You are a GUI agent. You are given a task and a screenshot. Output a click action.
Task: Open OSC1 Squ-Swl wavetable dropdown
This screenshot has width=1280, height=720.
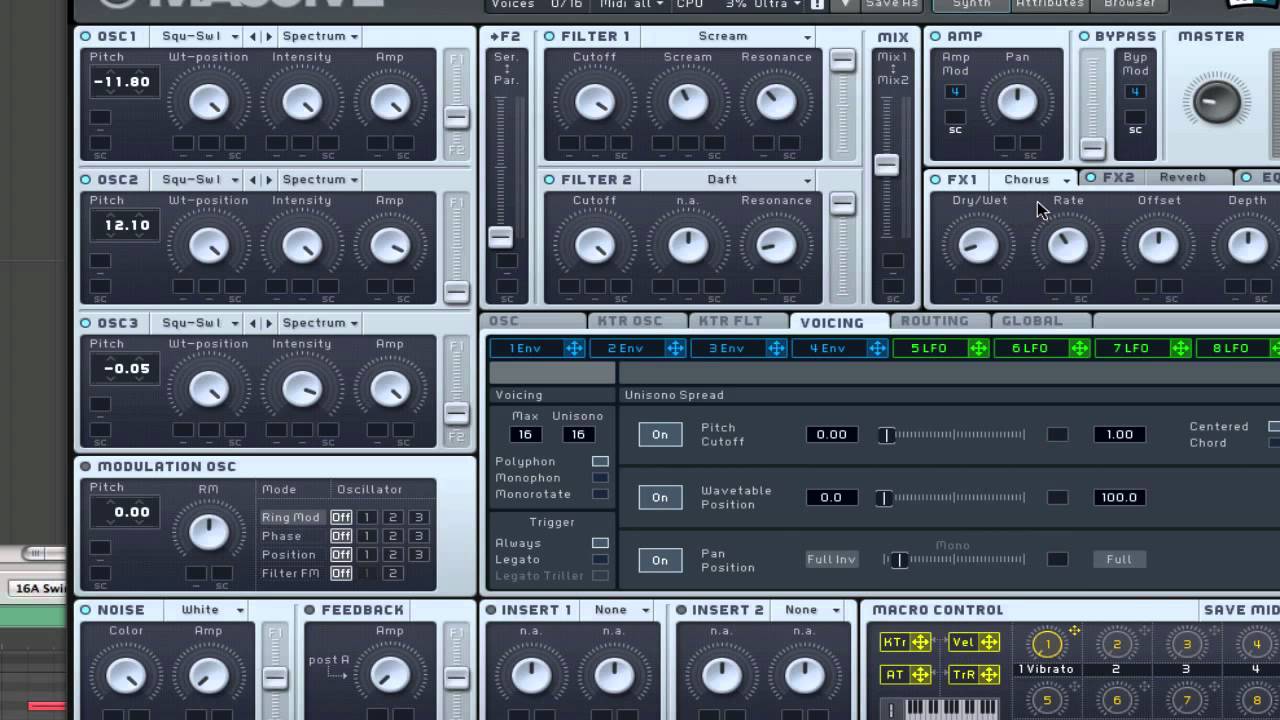pyautogui.click(x=201, y=36)
